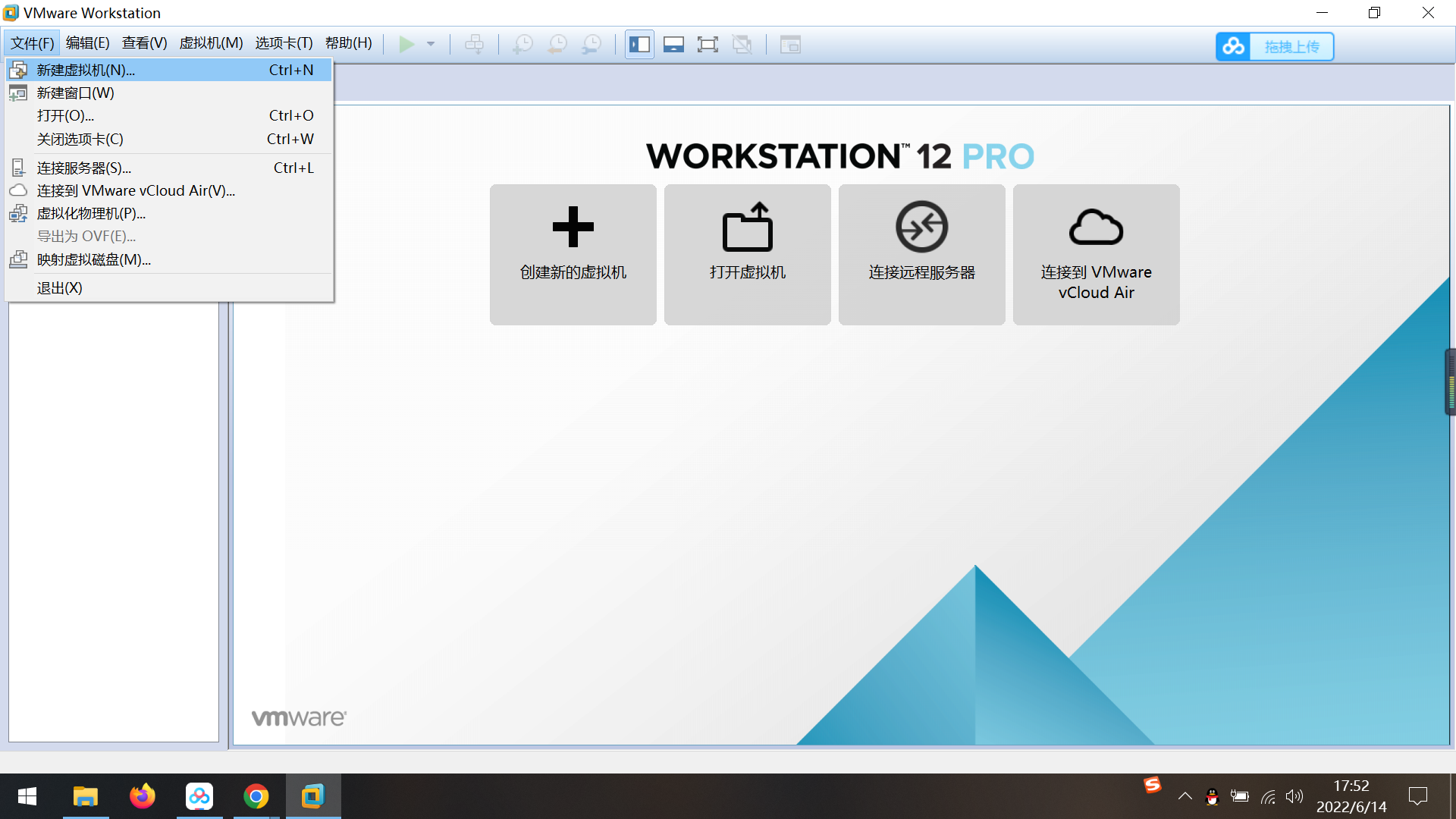Image resolution: width=1456 pixels, height=819 pixels.
Task: Open the Snapshot Manager toolbar icon
Action: 591,45
